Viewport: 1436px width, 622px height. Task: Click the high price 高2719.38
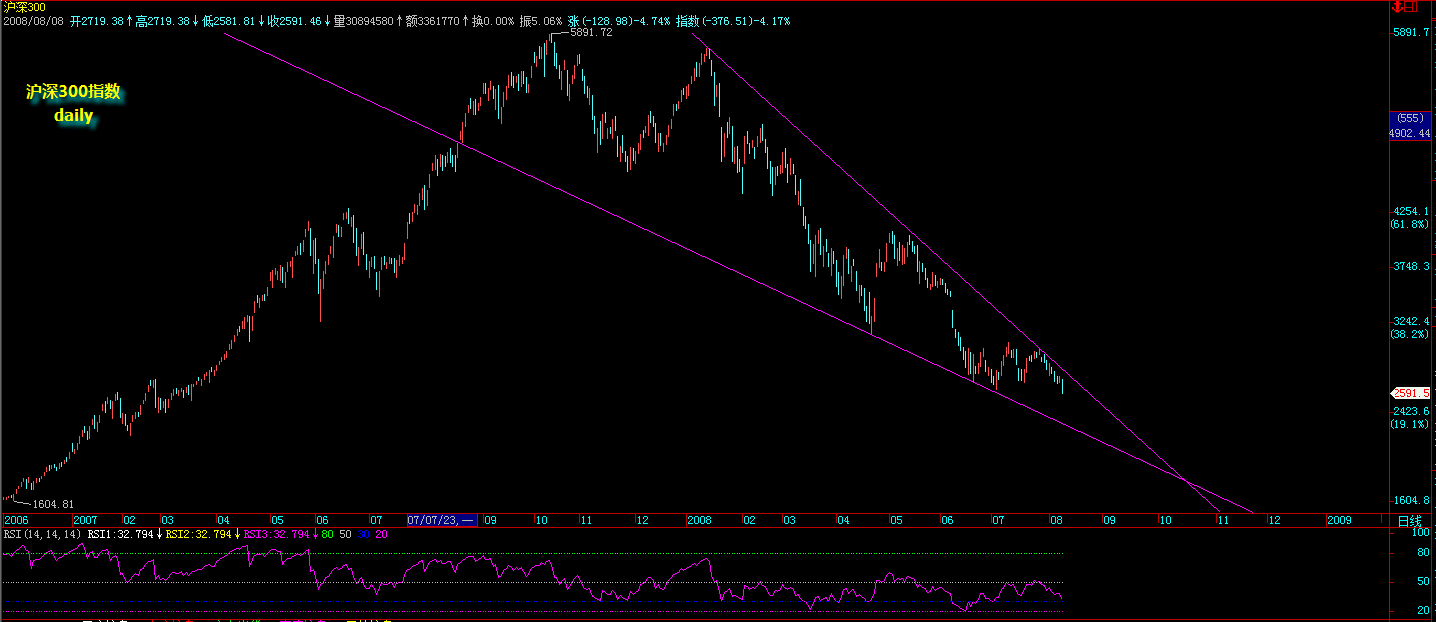point(164,20)
